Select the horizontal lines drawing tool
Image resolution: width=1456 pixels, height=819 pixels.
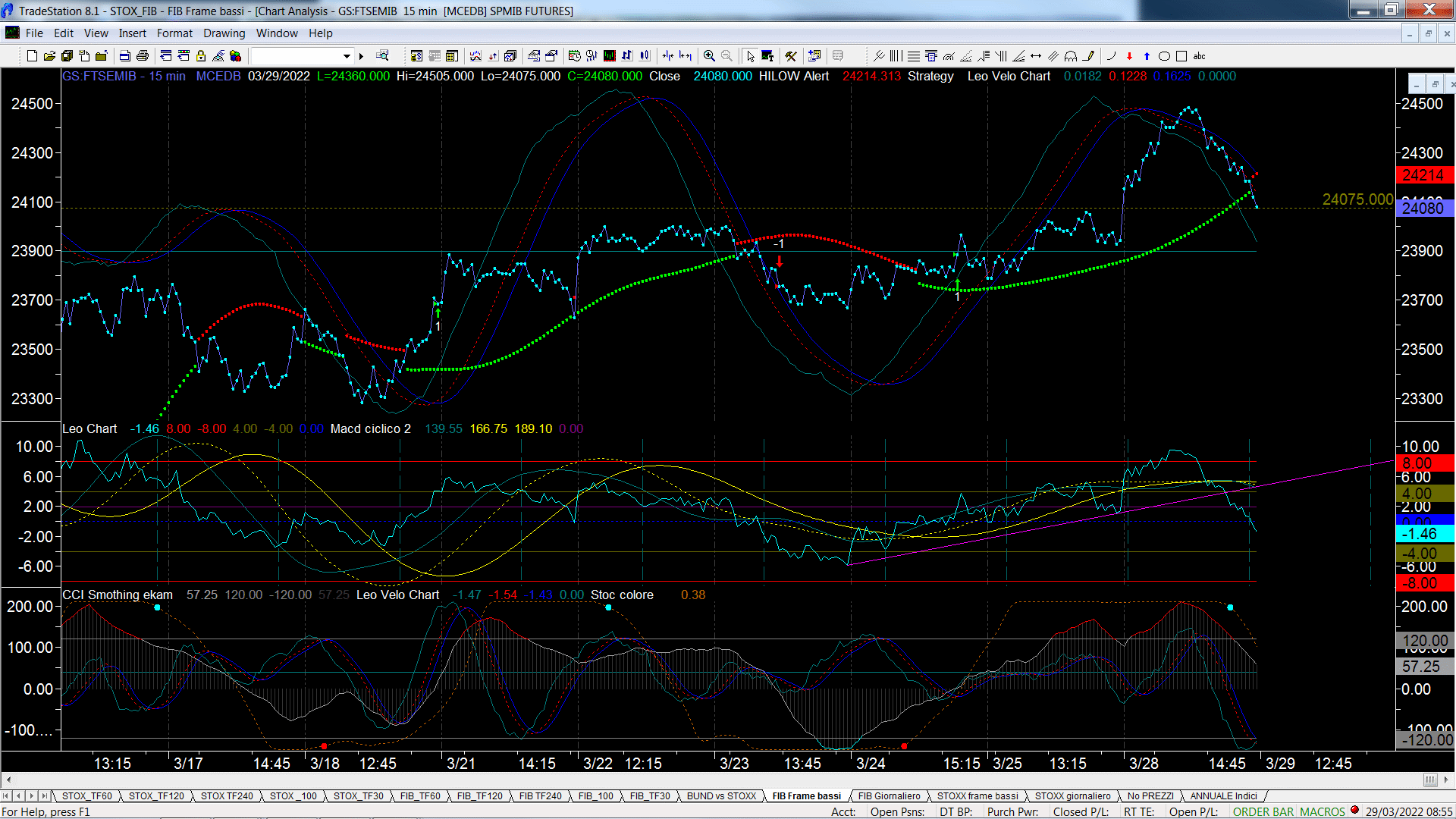click(914, 56)
